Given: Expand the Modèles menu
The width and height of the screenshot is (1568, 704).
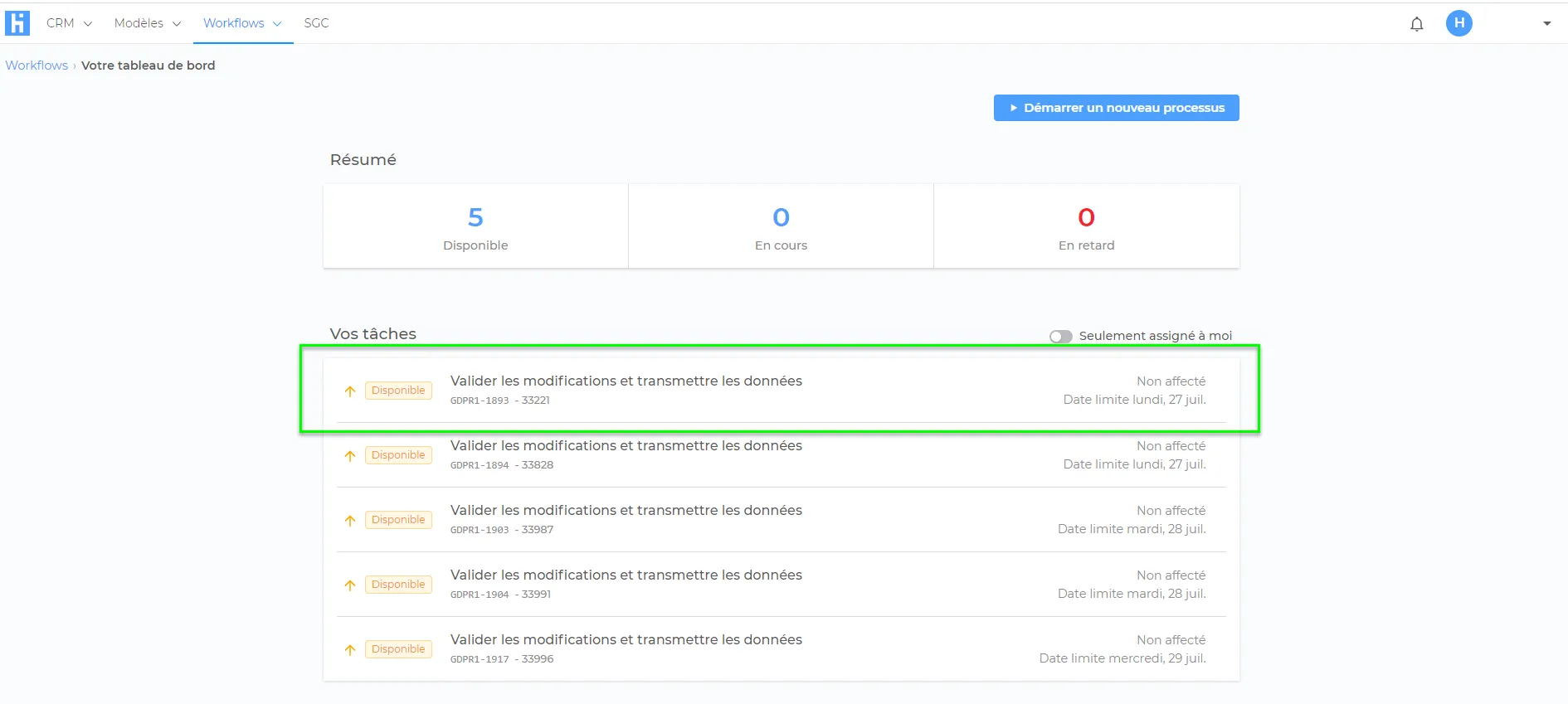Looking at the screenshot, I should [148, 23].
